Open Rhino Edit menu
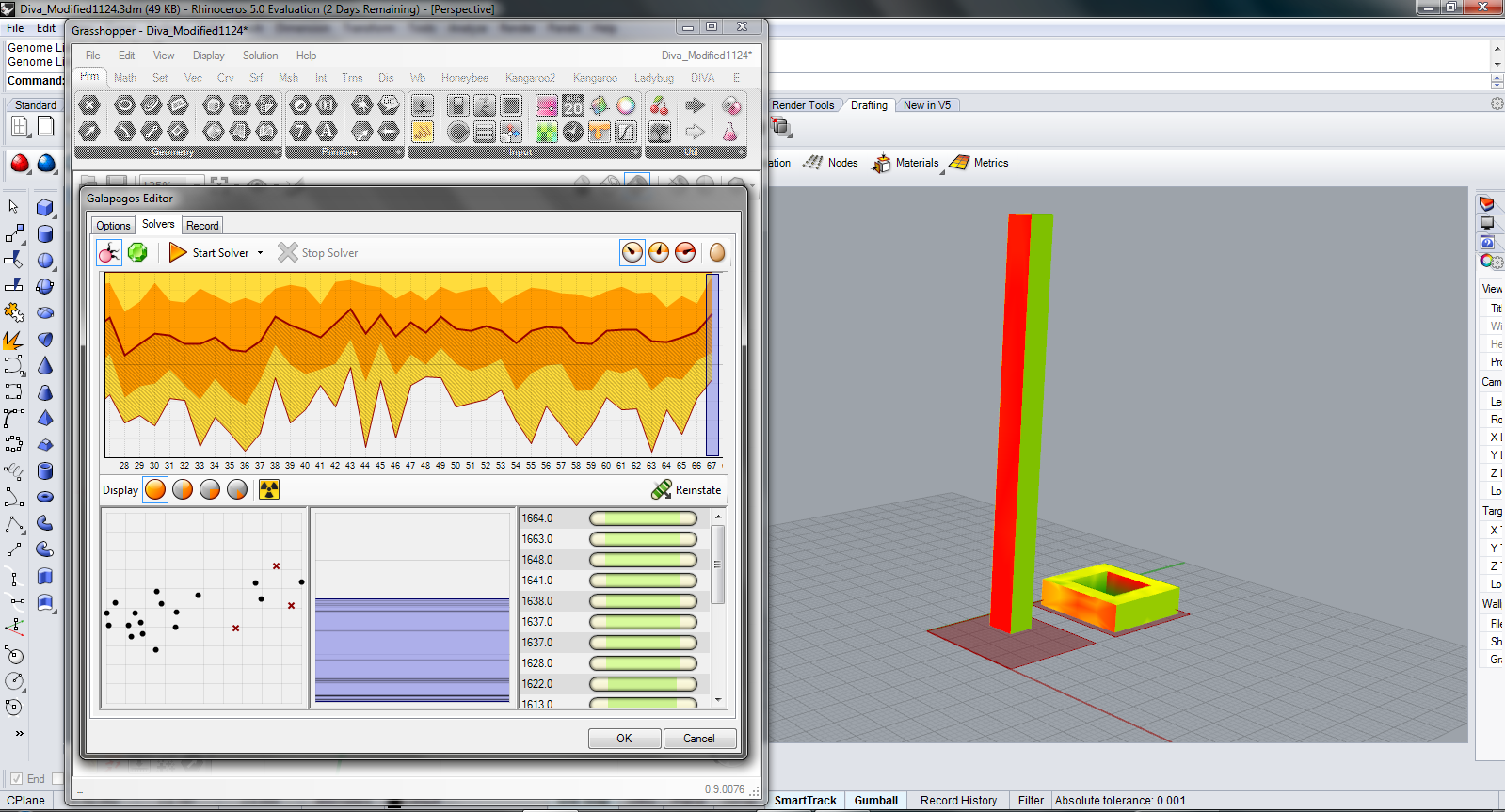The height and width of the screenshot is (812, 1505). (x=46, y=28)
